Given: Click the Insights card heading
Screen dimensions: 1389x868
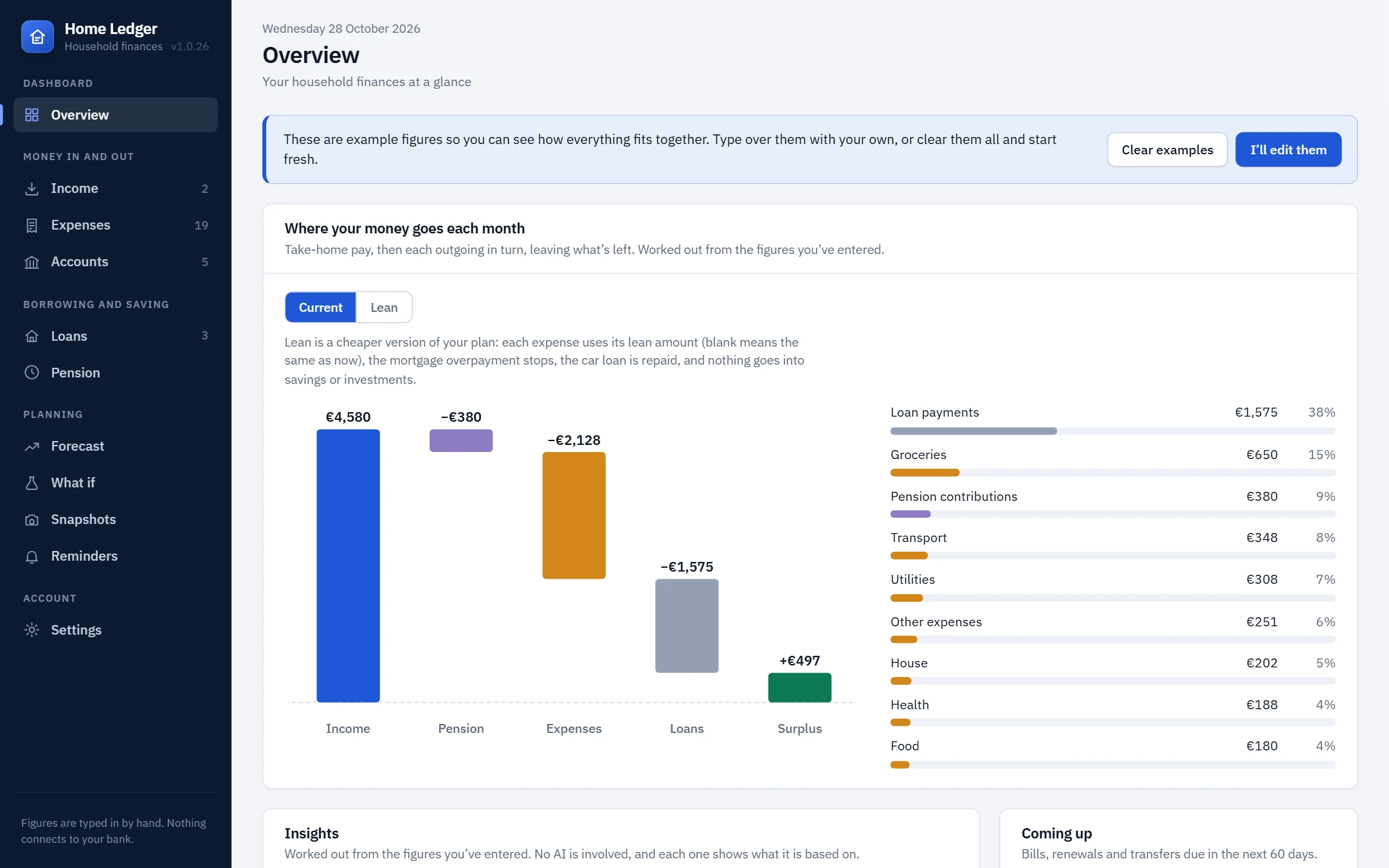Looking at the screenshot, I should [311, 833].
